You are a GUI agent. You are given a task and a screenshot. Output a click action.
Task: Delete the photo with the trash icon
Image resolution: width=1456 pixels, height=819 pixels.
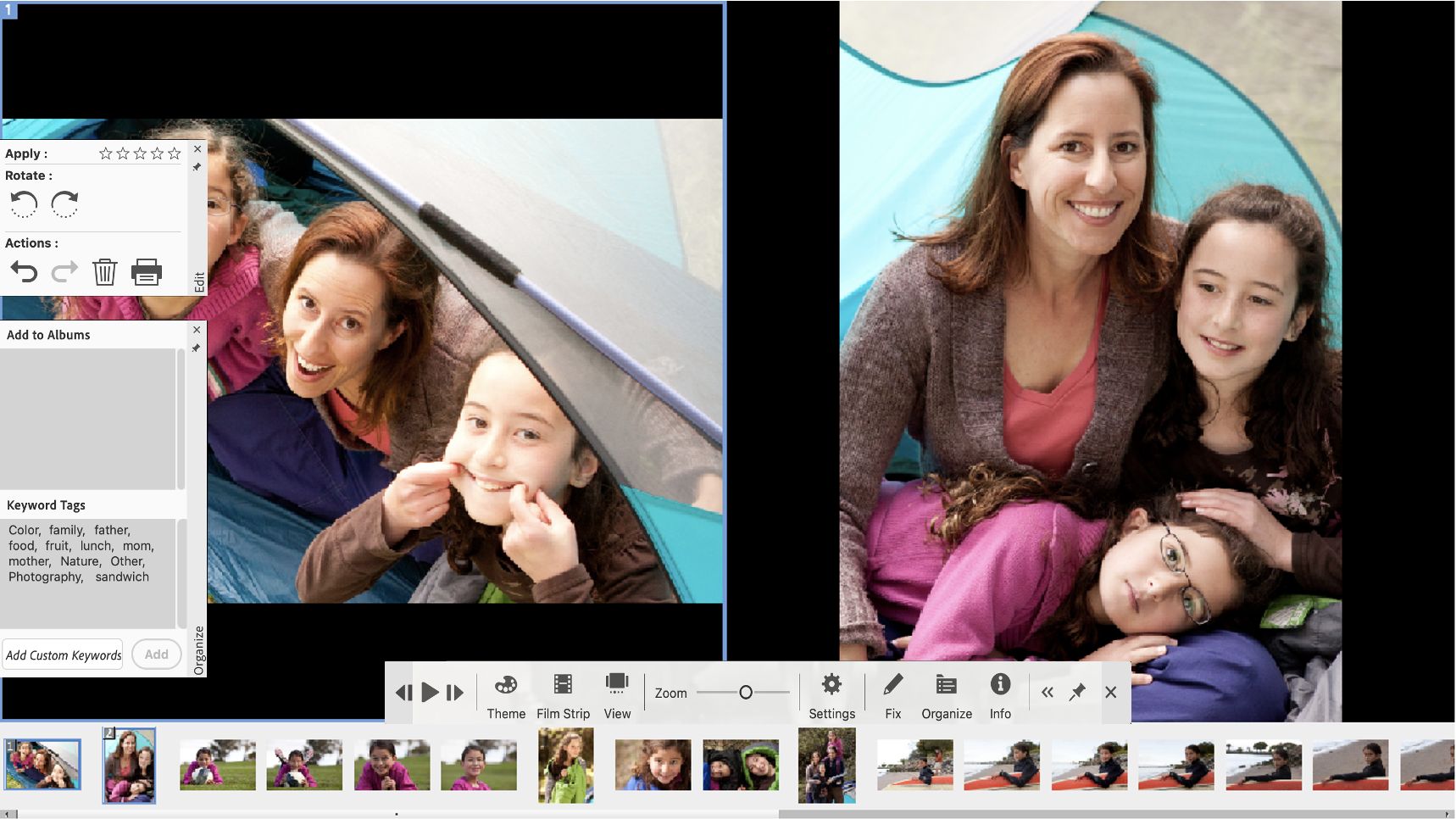[x=104, y=272]
